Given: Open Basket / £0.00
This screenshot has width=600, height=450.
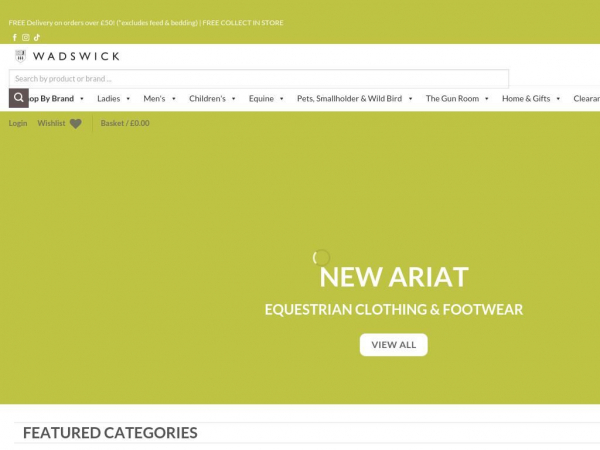Looking at the screenshot, I should [x=125, y=123].
